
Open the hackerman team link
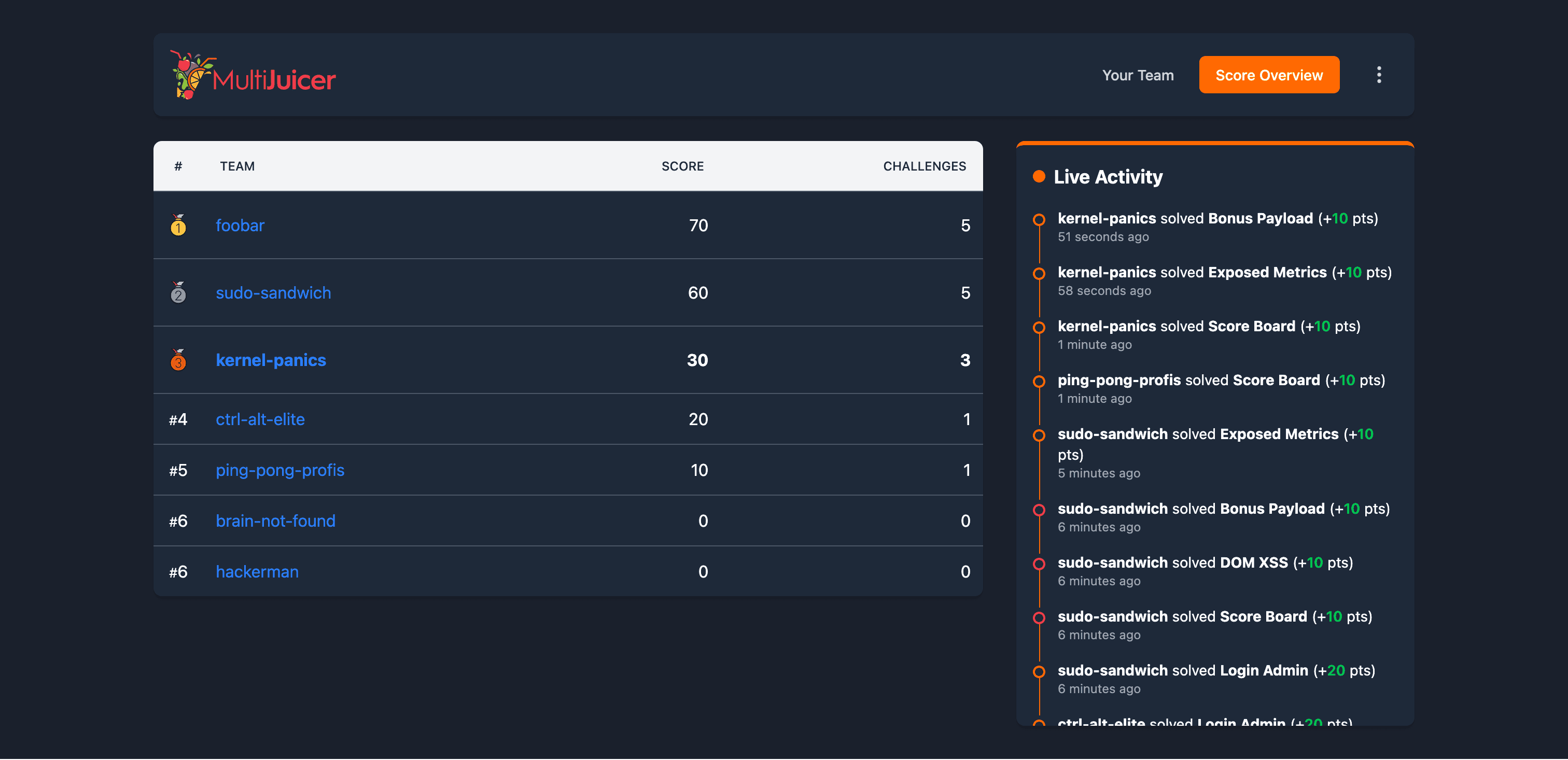(257, 572)
